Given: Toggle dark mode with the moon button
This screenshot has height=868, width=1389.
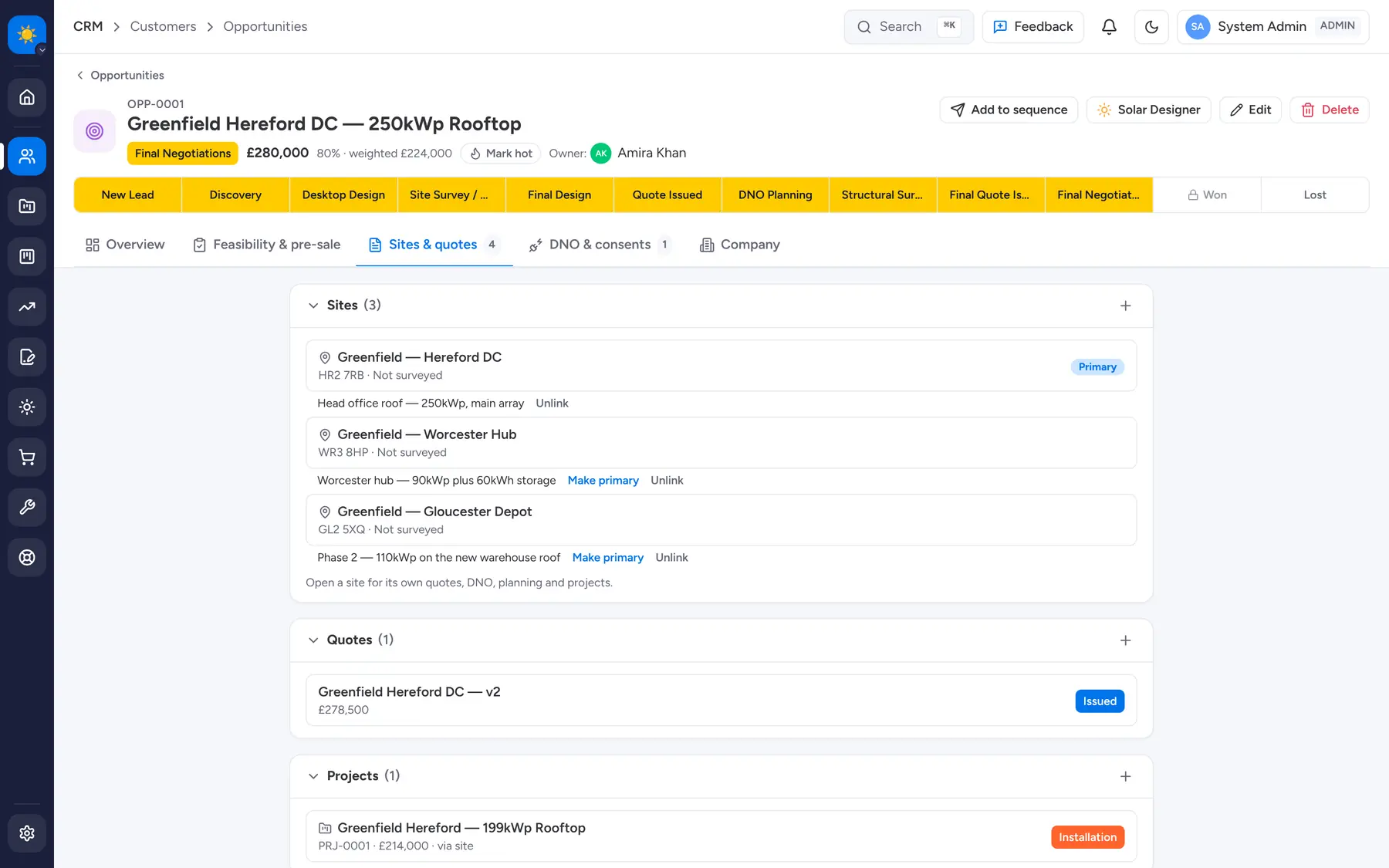Looking at the screenshot, I should (x=1151, y=27).
